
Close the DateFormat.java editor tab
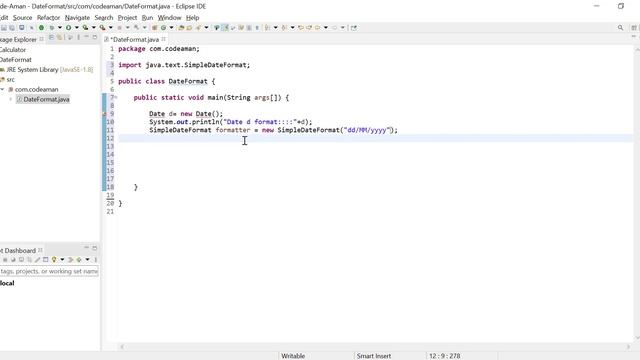pyautogui.click(x=164, y=39)
